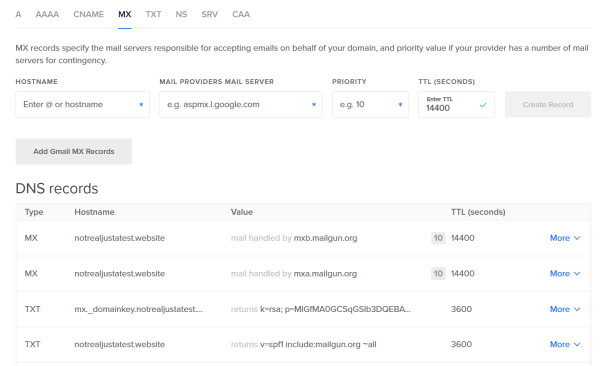Go to the TXT record tab

click(x=153, y=14)
